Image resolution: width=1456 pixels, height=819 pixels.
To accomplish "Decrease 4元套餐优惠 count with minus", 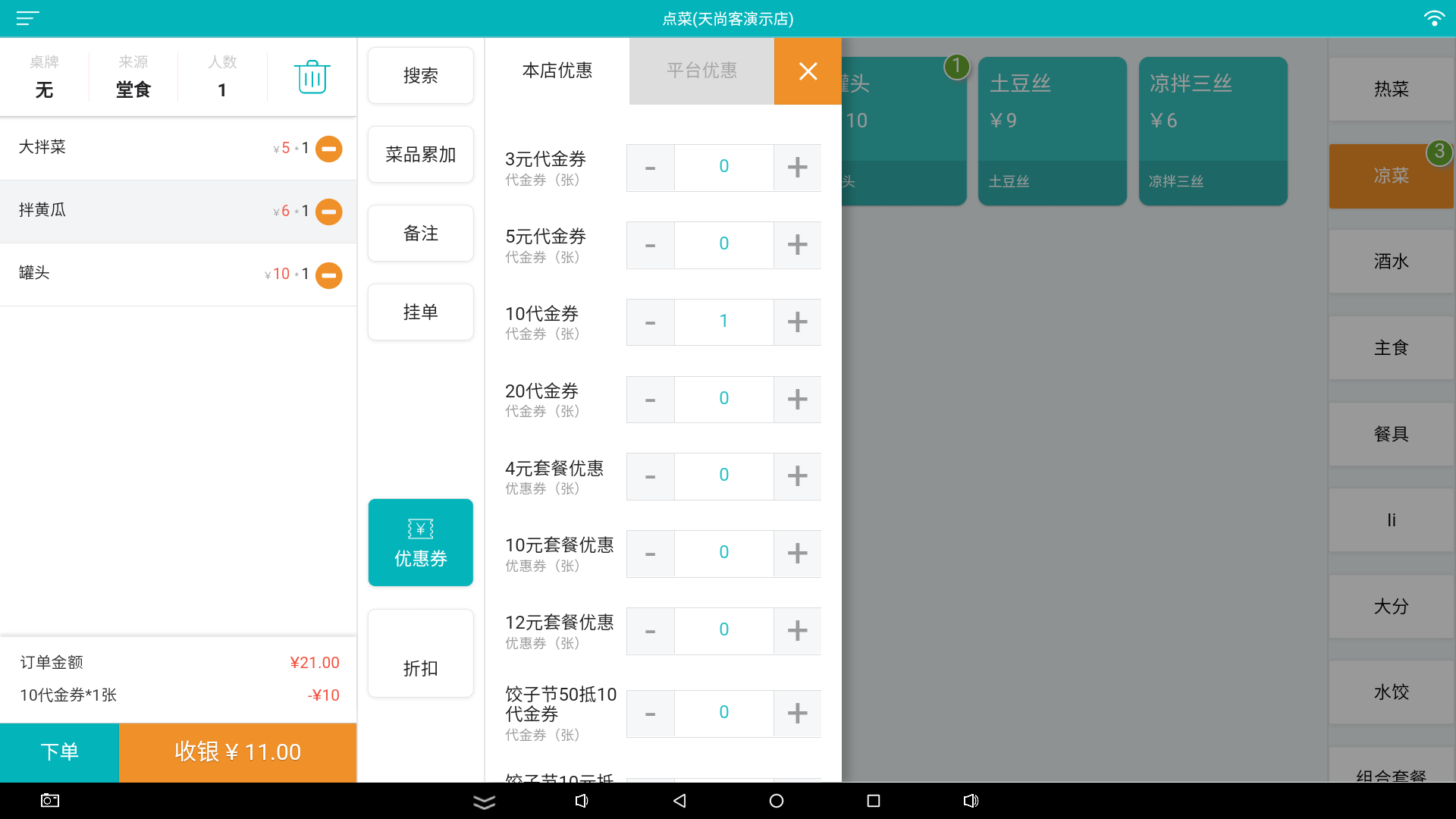I will pyautogui.click(x=650, y=476).
